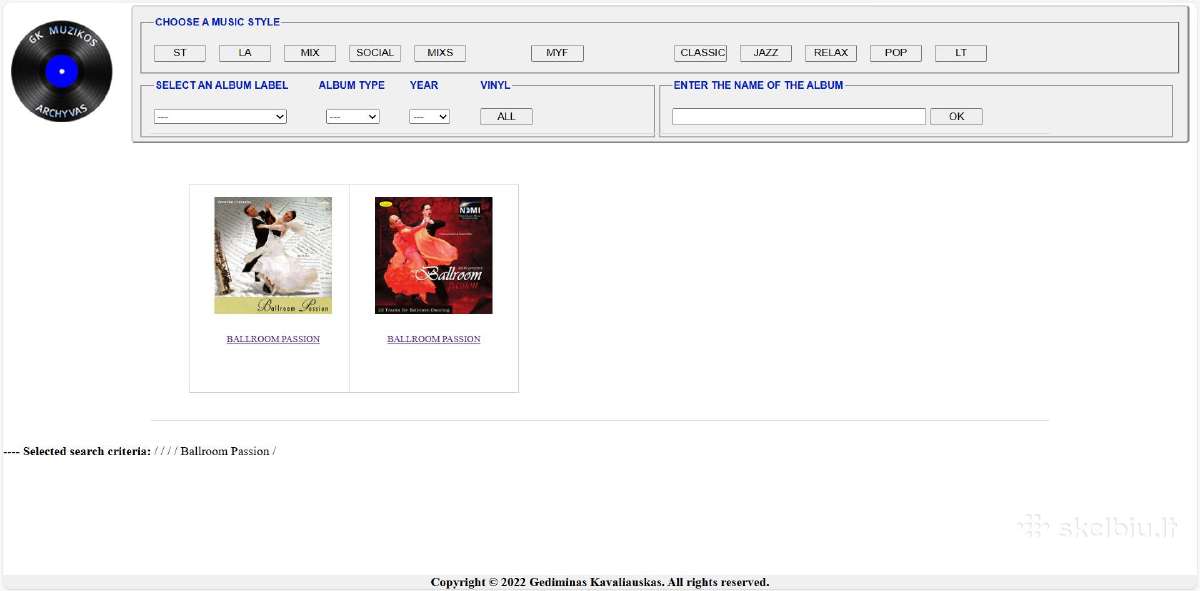Choose the CLASSIC music style button
1200x591 pixels.
click(701, 53)
